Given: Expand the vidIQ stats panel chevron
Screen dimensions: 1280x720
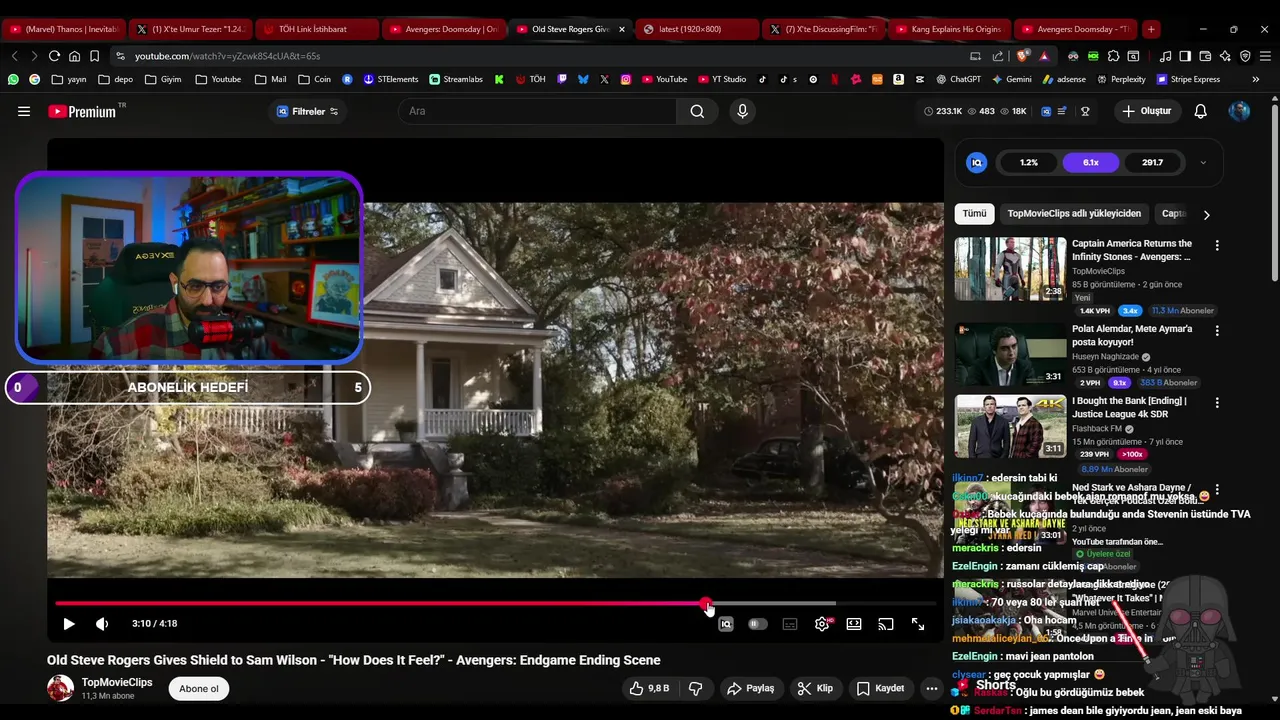Looking at the screenshot, I should [x=1203, y=163].
